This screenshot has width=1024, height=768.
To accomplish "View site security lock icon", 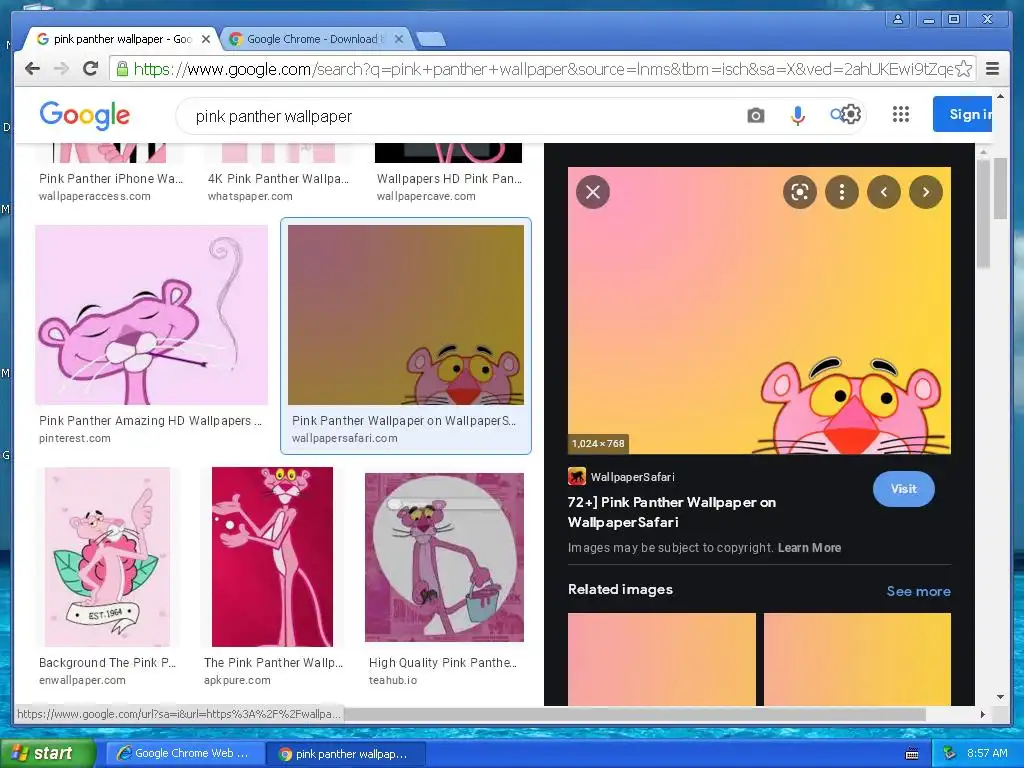I will [x=122, y=69].
